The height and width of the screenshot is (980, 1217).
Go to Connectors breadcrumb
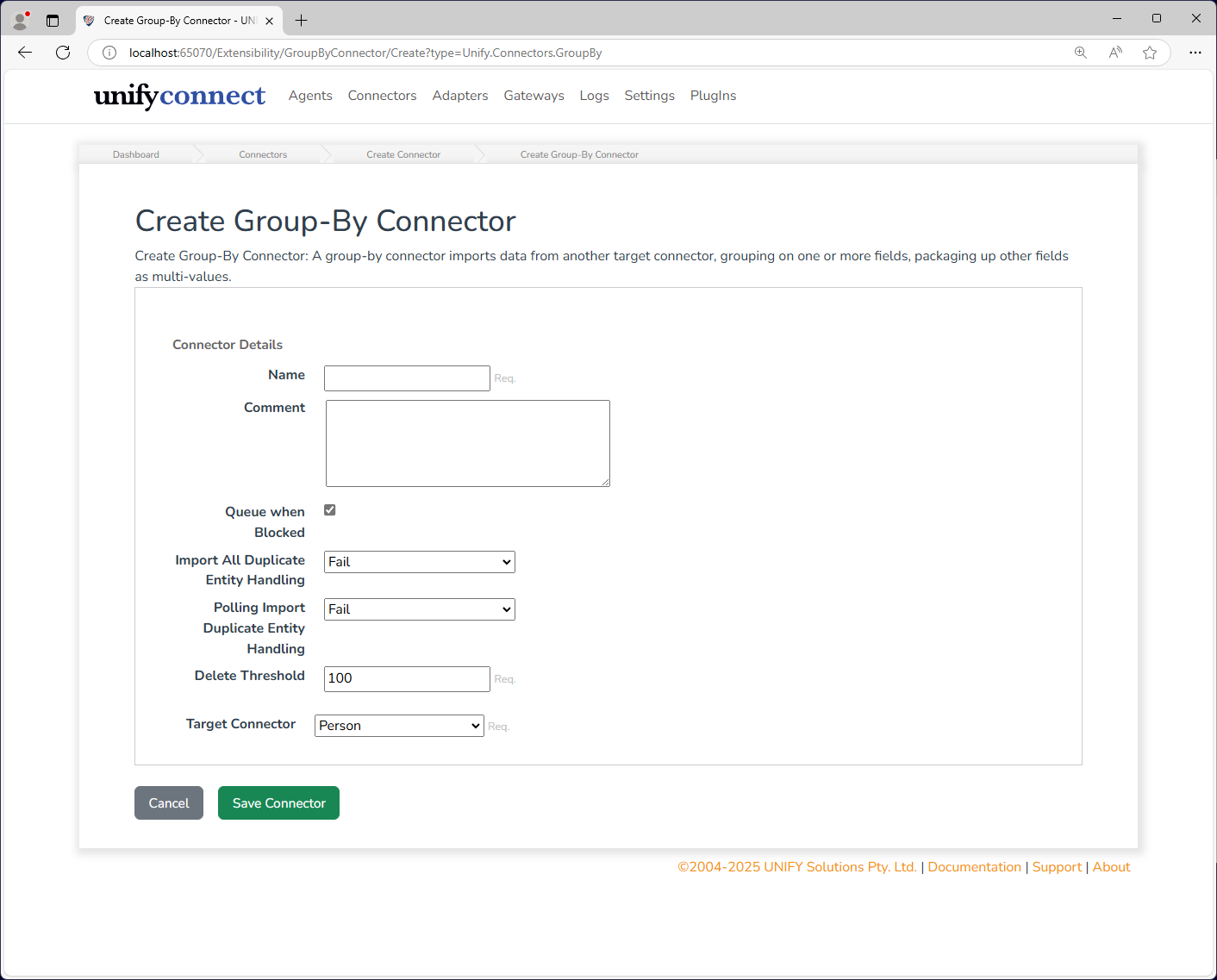(263, 155)
